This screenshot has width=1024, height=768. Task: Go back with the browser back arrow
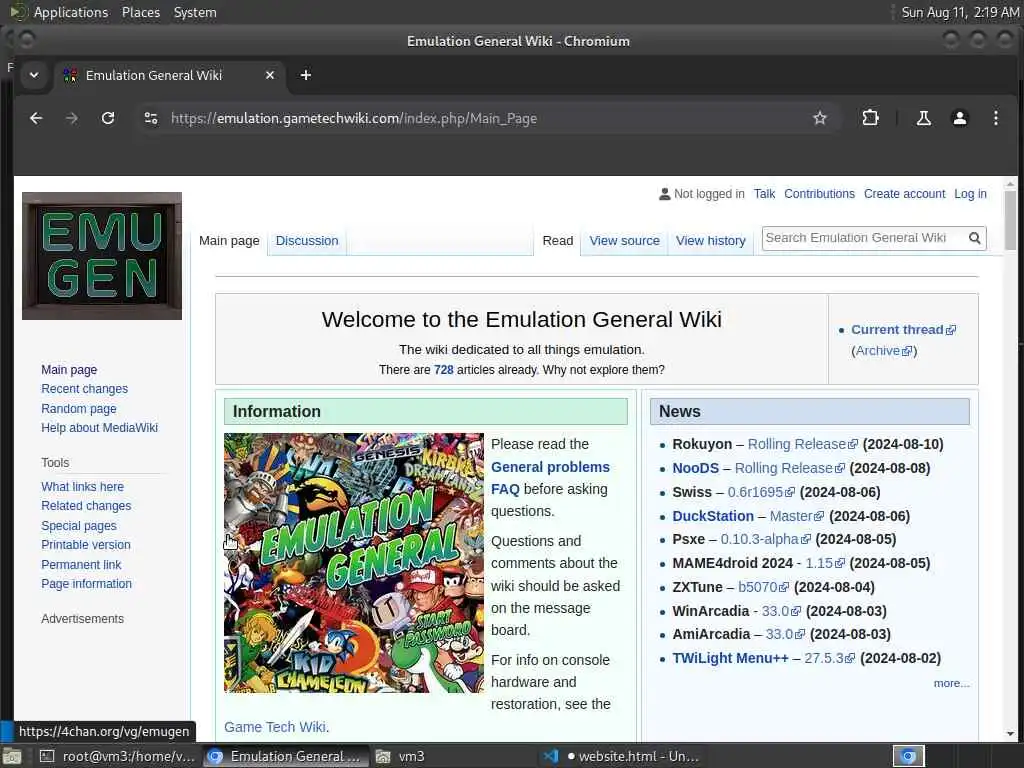pos(36,118)
